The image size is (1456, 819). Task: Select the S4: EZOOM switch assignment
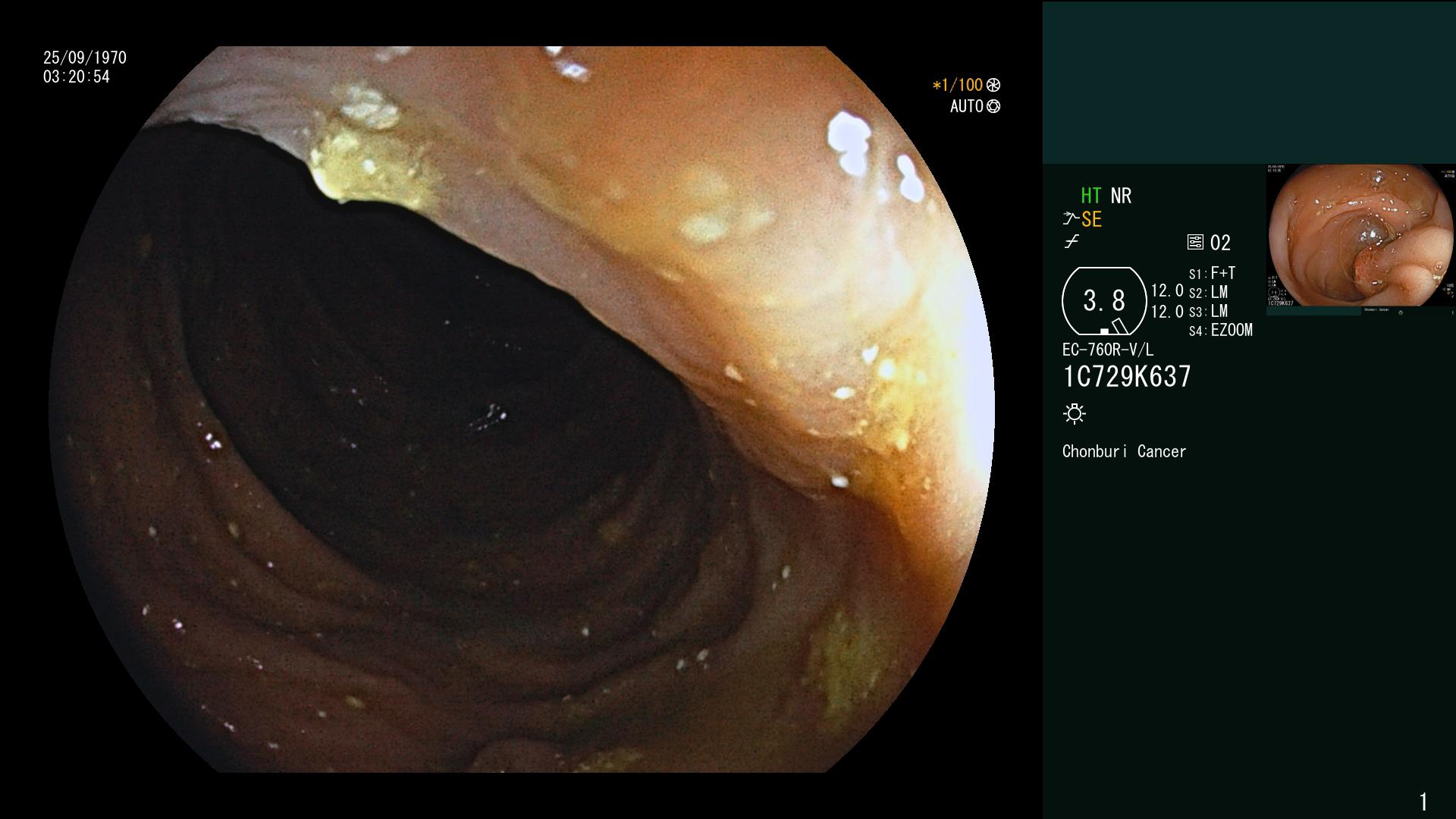pyautogui.click(x=1221, y=330)
